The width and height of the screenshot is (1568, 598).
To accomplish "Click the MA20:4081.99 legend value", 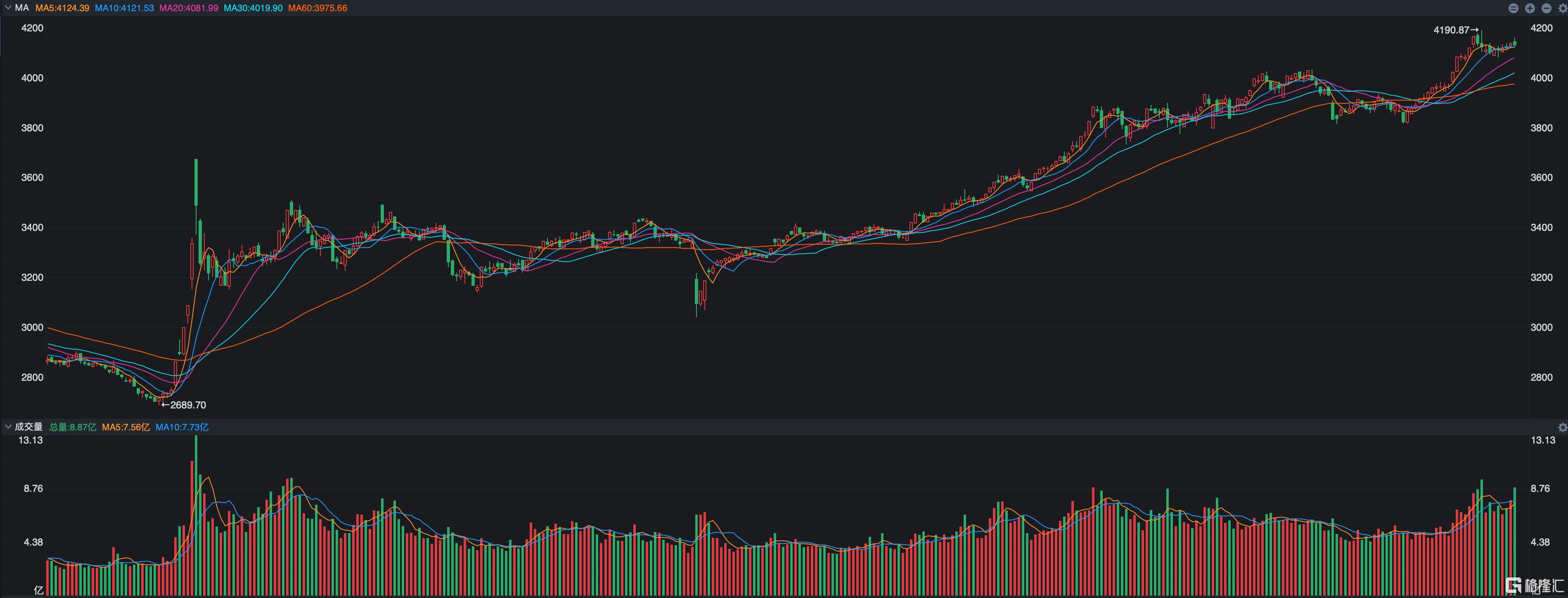I will pyautogui.click(x=189, y=8).
